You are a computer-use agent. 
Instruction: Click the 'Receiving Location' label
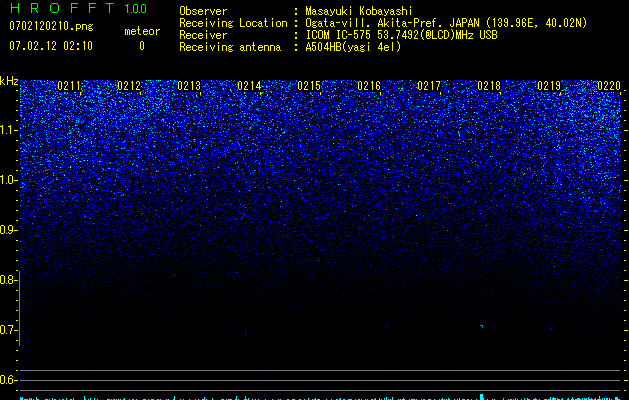tap(233, 23)
